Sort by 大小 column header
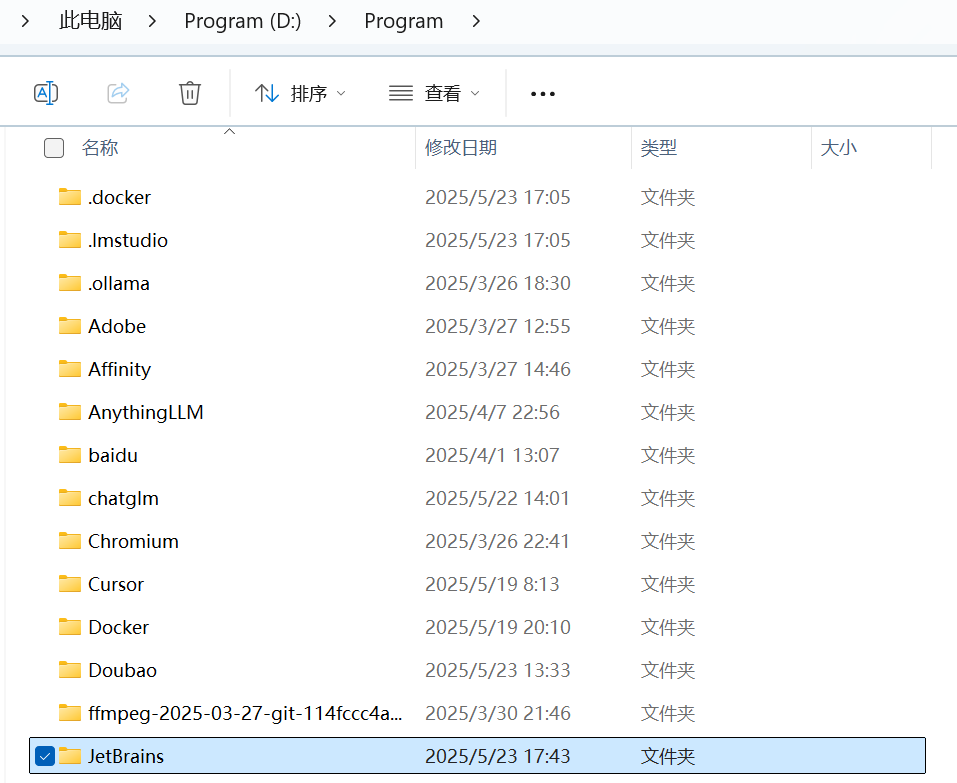This screenshot has width=957, height=783. pos(839,148)
